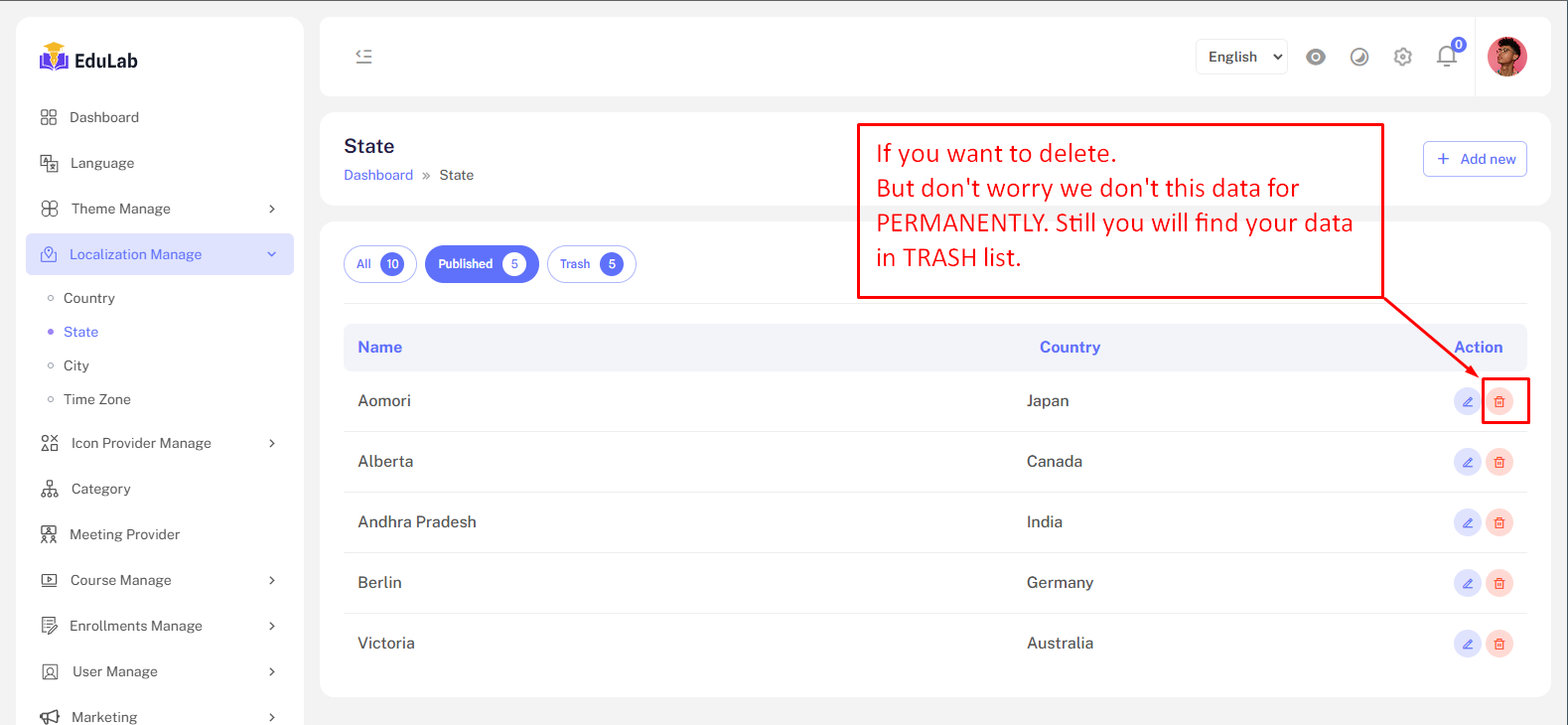Expand the Course Manage menu
Viewport: 1568px width, 725px height.
pyautogui.click(x=159, y=580)
